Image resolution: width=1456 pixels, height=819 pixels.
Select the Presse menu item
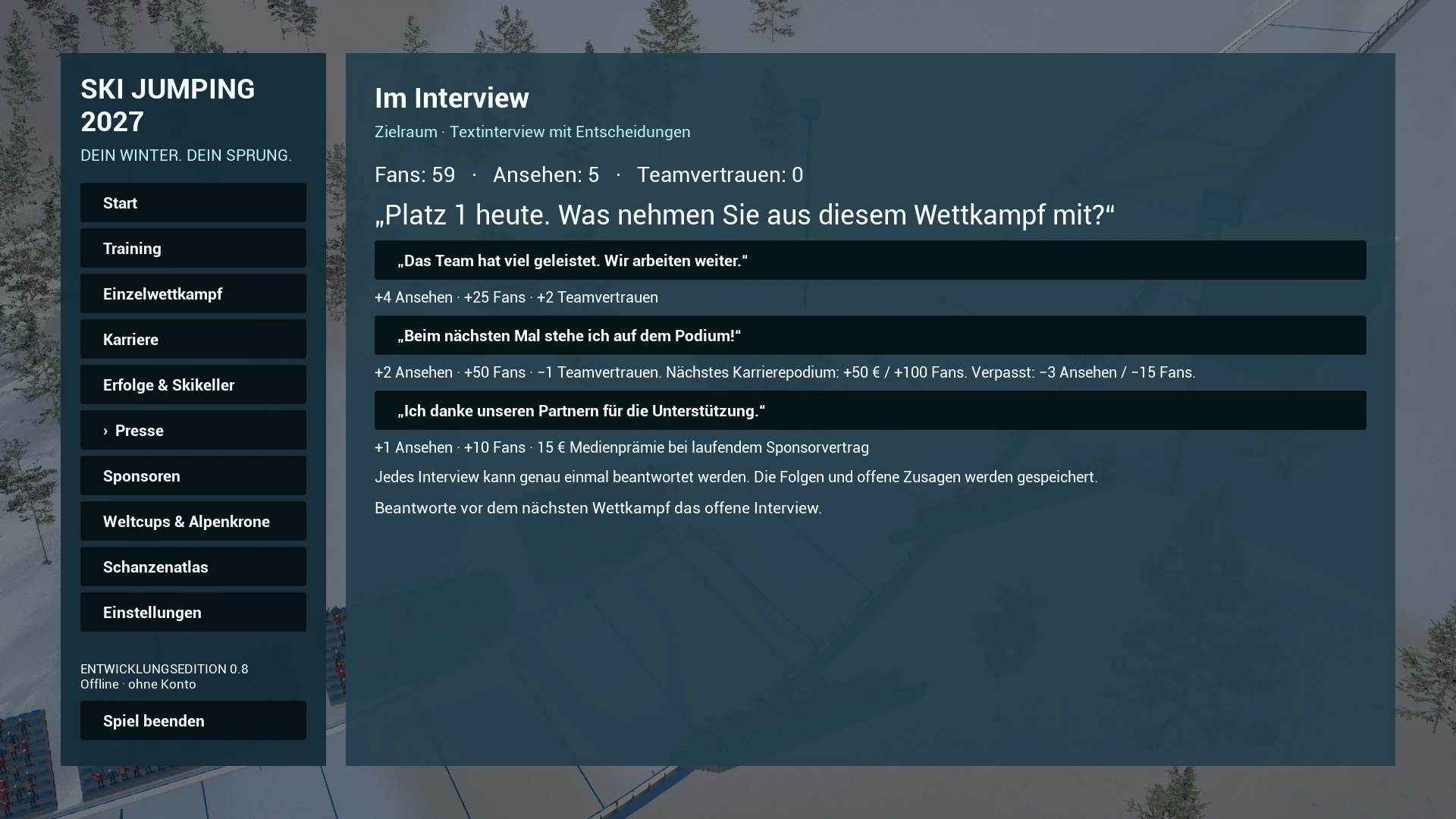point(193,430)
